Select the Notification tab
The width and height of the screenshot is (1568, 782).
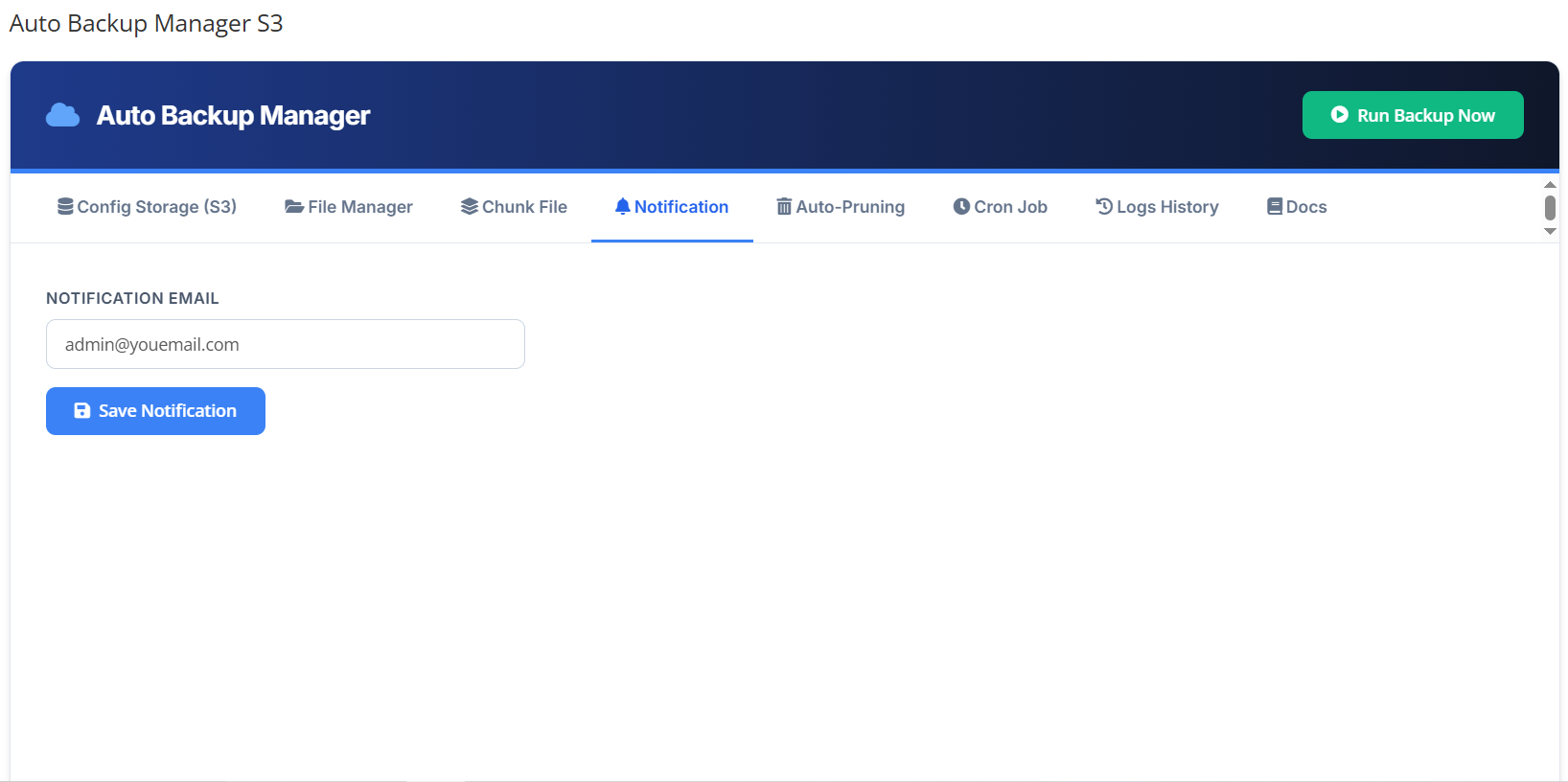(672, 207)
